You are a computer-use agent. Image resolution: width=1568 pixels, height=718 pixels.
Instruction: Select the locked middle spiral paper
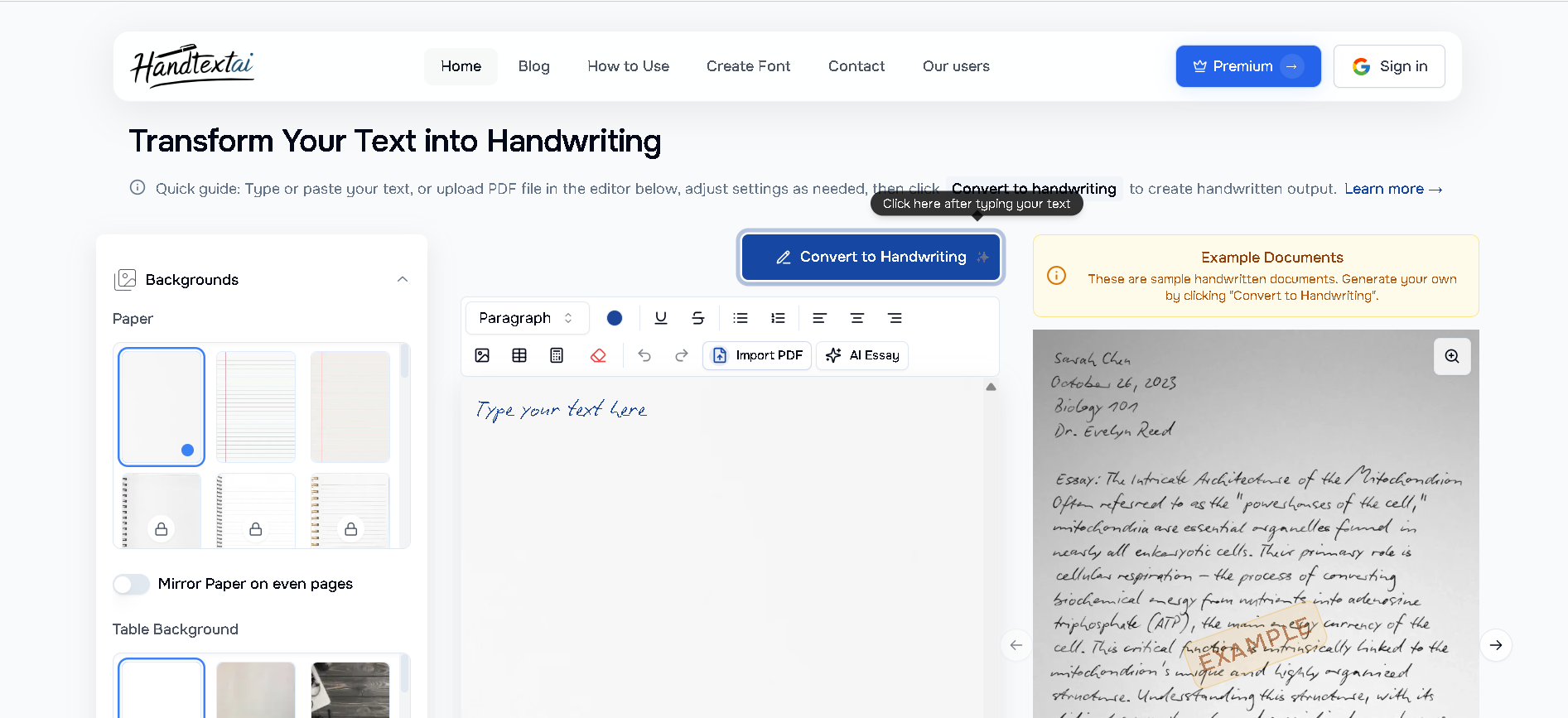(x=256, y=511)
